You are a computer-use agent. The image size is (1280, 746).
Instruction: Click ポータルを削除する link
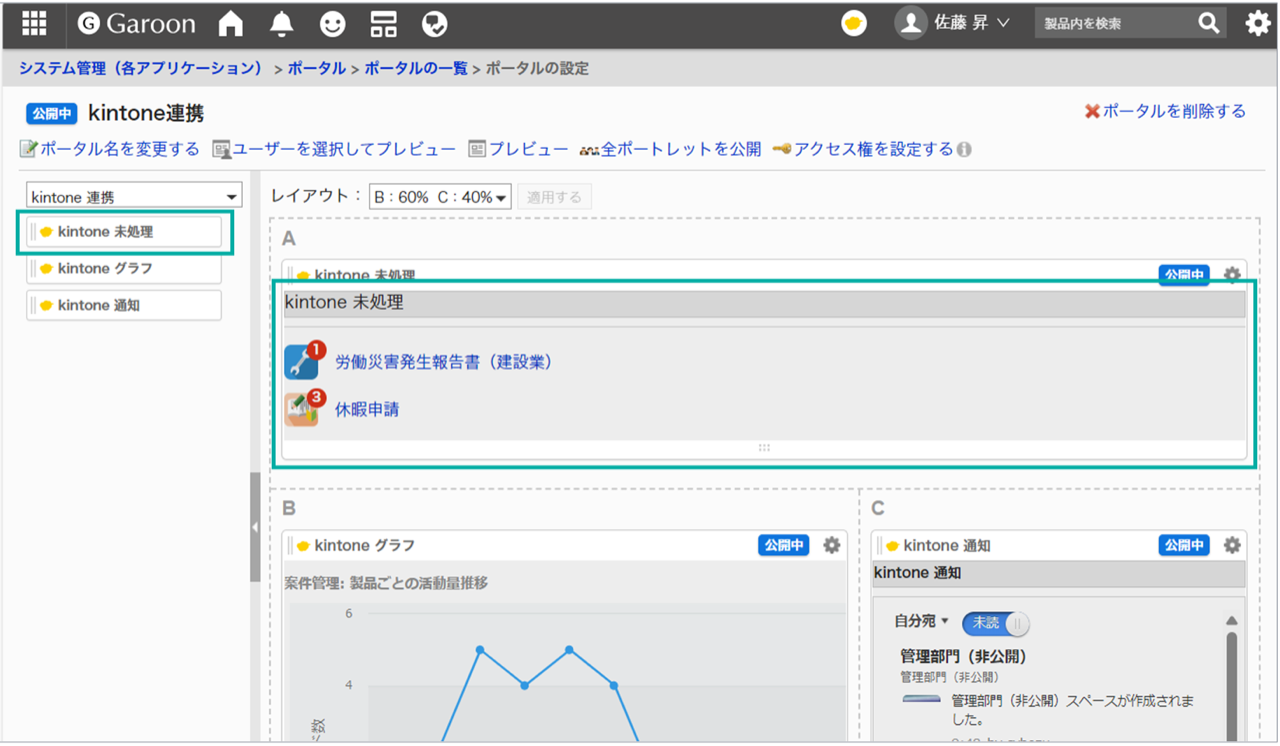click(1165, 111)
